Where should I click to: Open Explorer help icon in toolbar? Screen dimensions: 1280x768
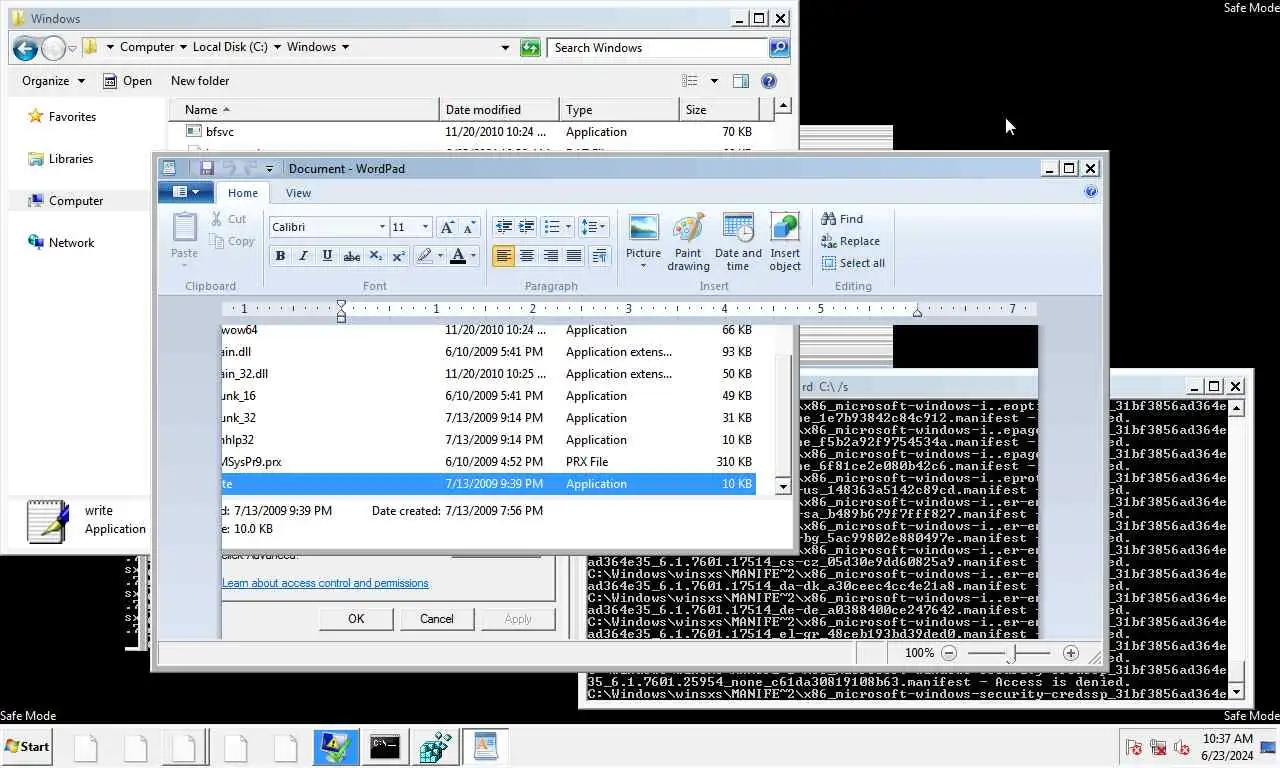[769, 81]
